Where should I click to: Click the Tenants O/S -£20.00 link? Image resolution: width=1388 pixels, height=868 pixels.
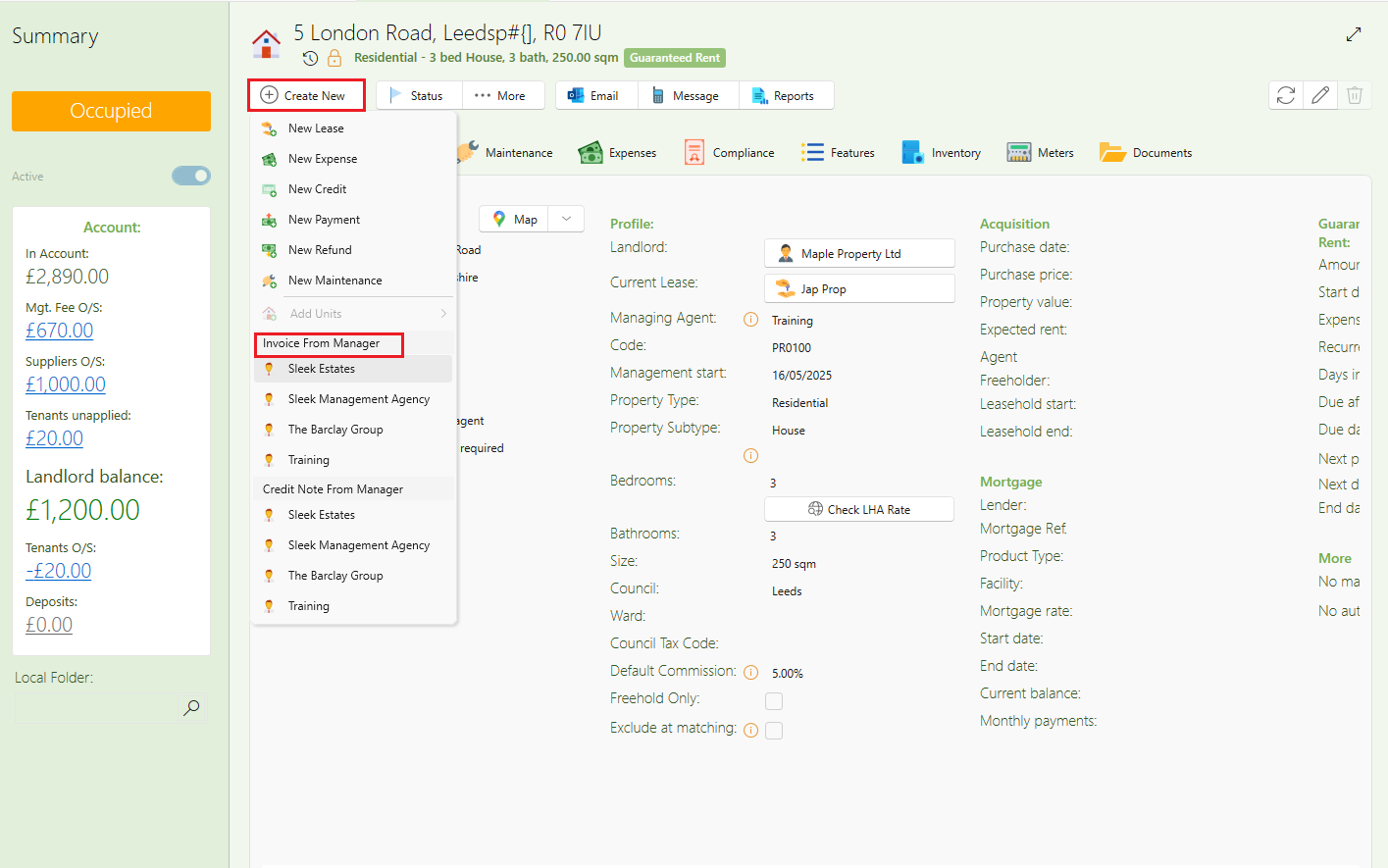tap(59, 571)
